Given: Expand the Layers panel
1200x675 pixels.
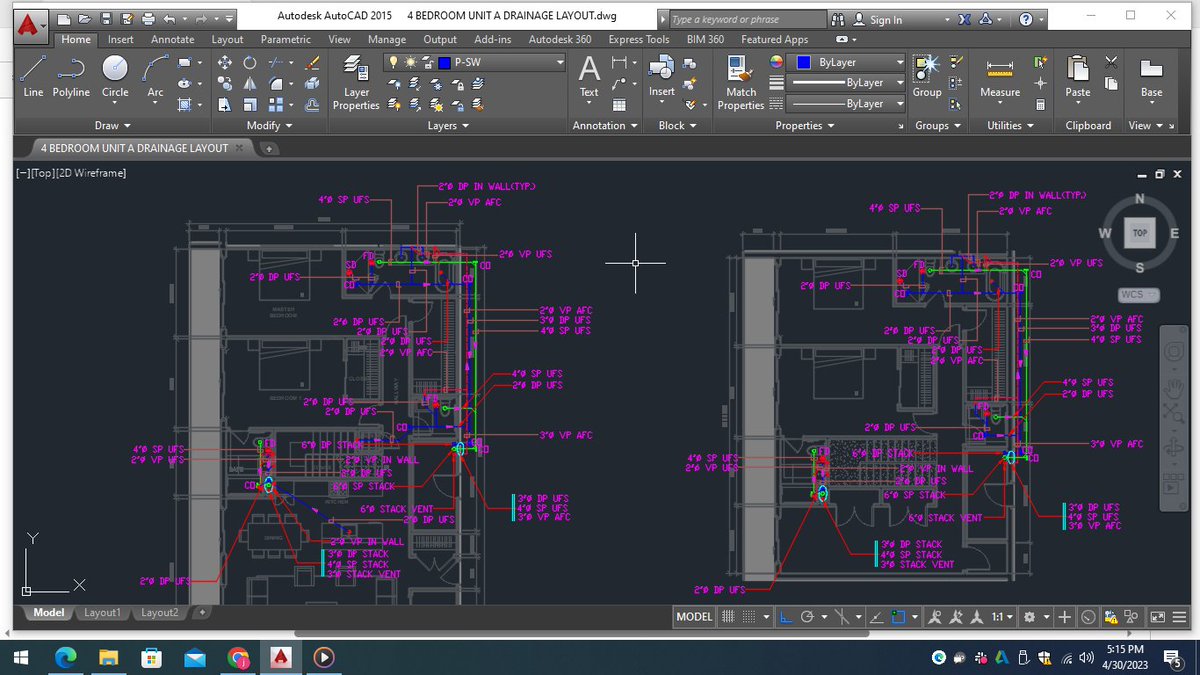Looking at the screenshot, I should pyautogui.click(x=449, y=126).
